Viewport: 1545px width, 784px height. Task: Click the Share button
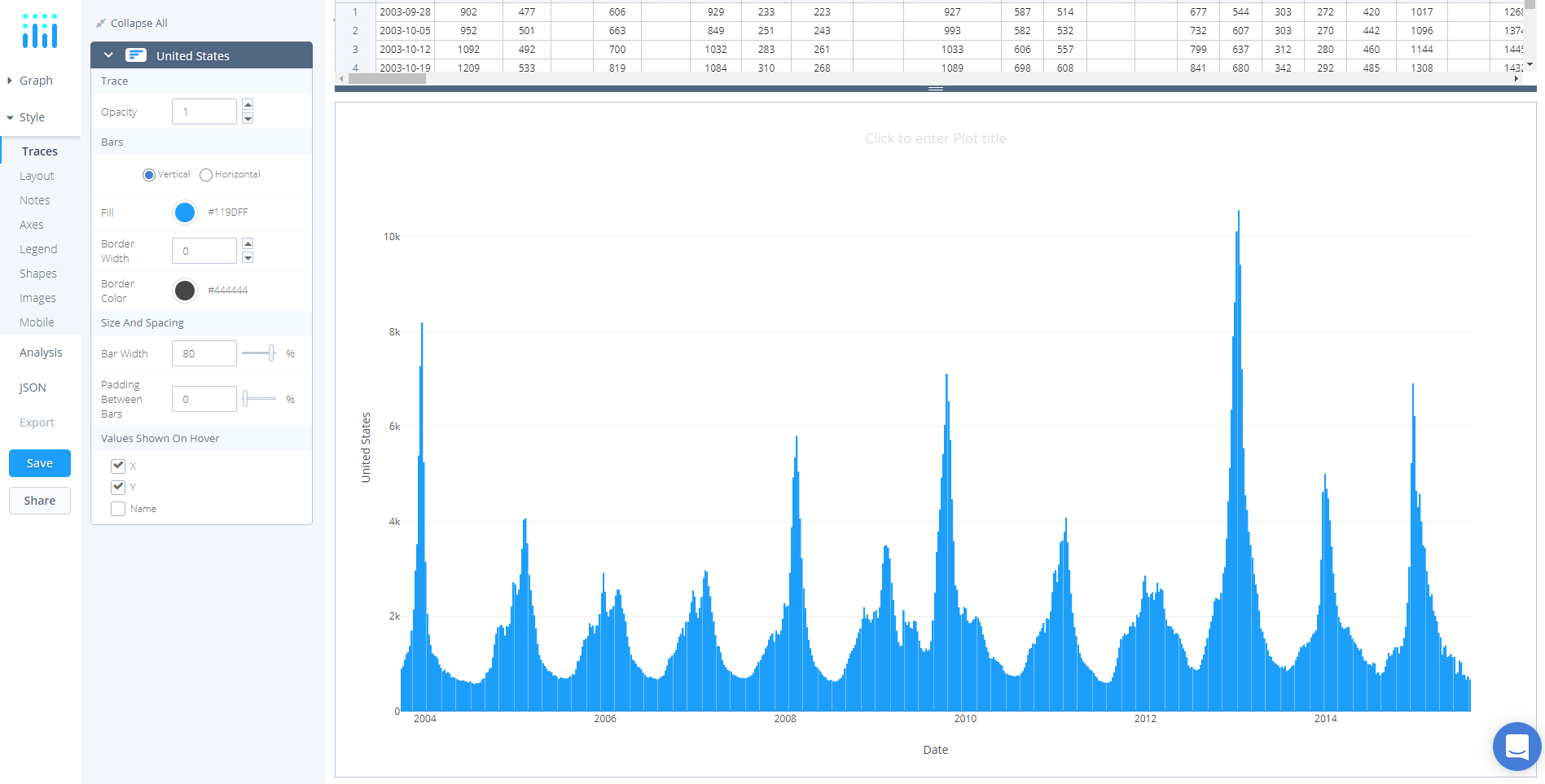(40, 501)
